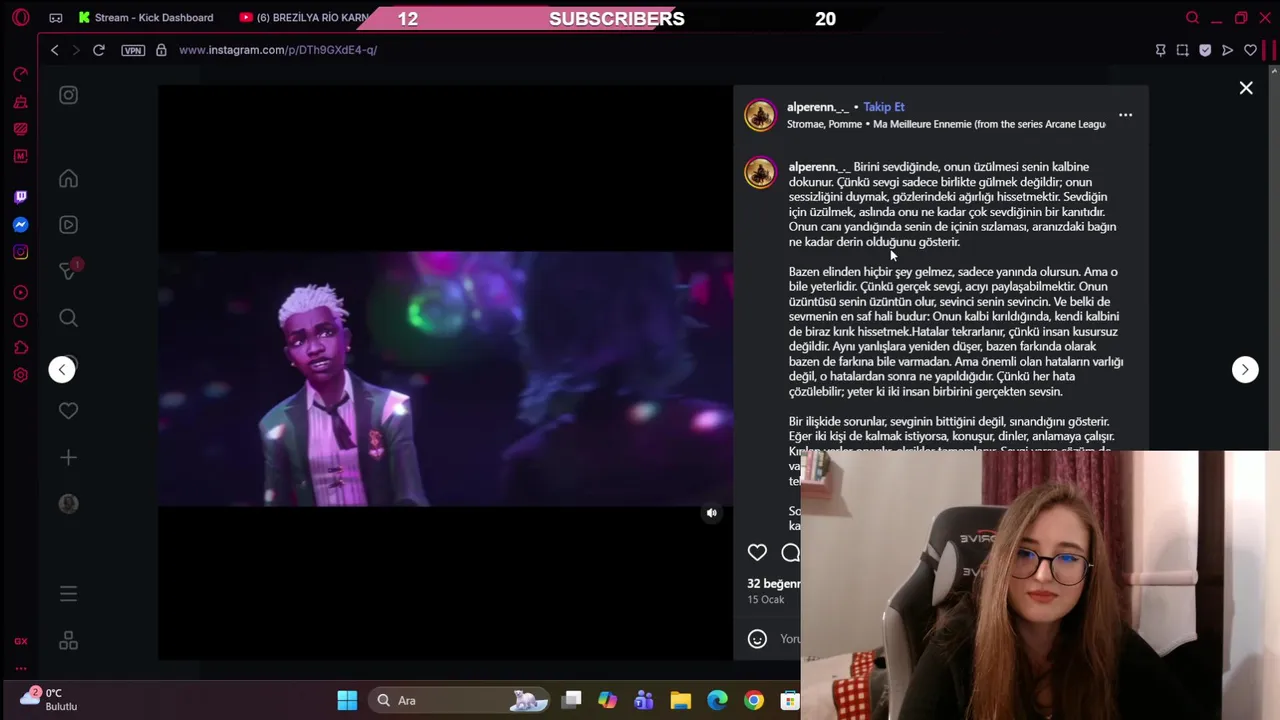
Task: Open emoji picker in comment box
Action: click(757, 639)
